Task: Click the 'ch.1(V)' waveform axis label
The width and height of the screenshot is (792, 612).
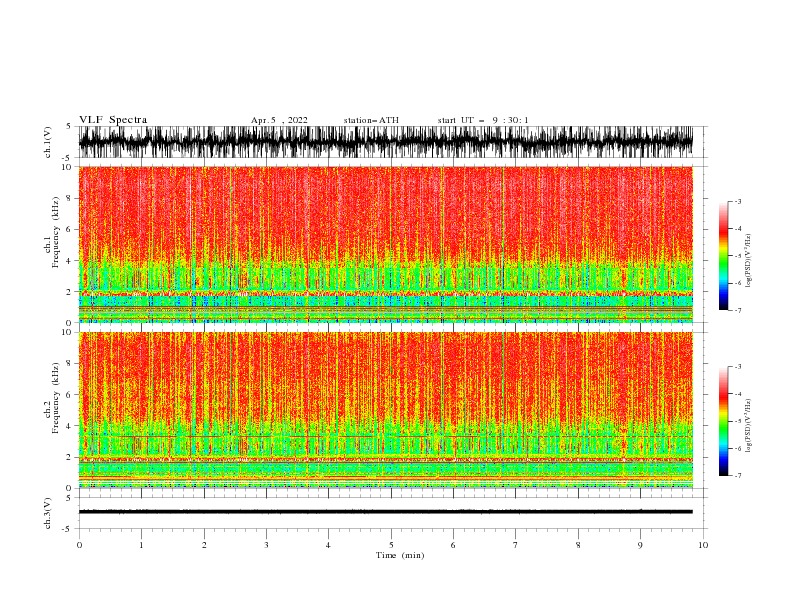Action: [x=48, y=142]
